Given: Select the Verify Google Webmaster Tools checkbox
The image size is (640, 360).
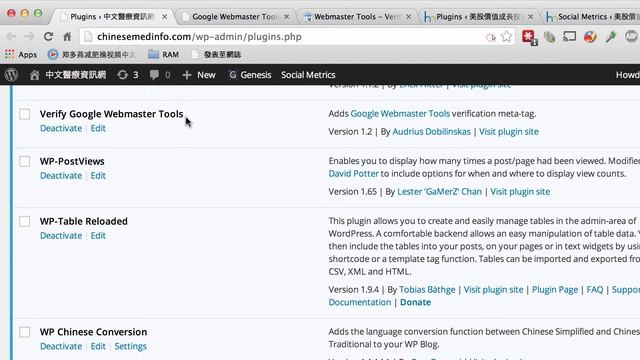Looking at the screenshot, I should coord(24,114).
